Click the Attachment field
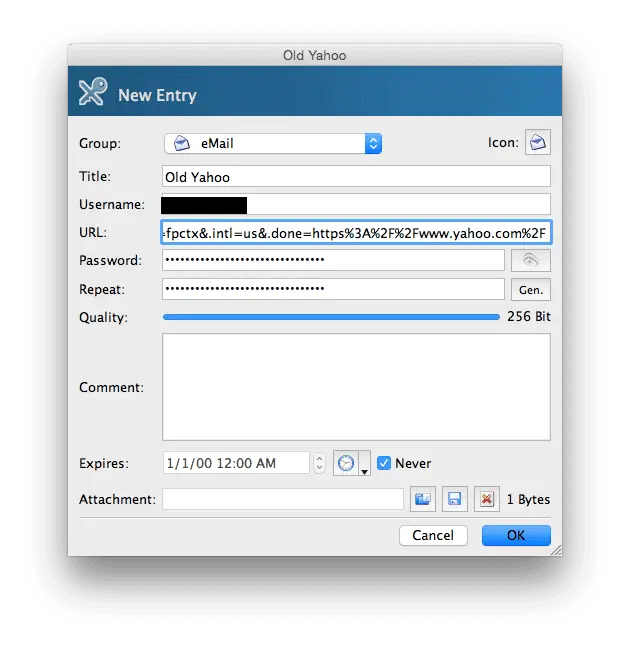Viewport: 630px width, 648px height. [x=283, y=499]
